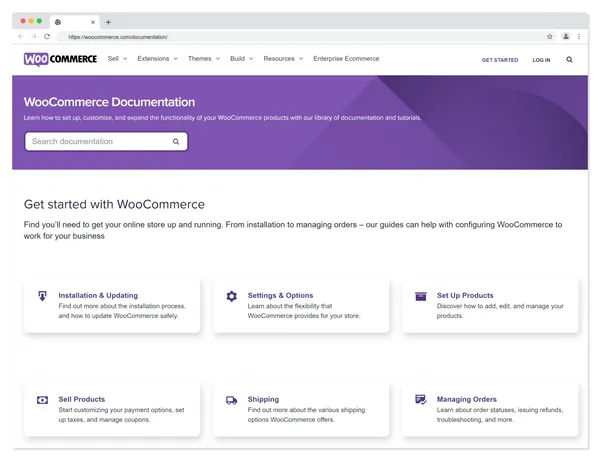Click the Installation & Updating download icon
The width and height of the screenshot is (600, 460).
(42, 296)
